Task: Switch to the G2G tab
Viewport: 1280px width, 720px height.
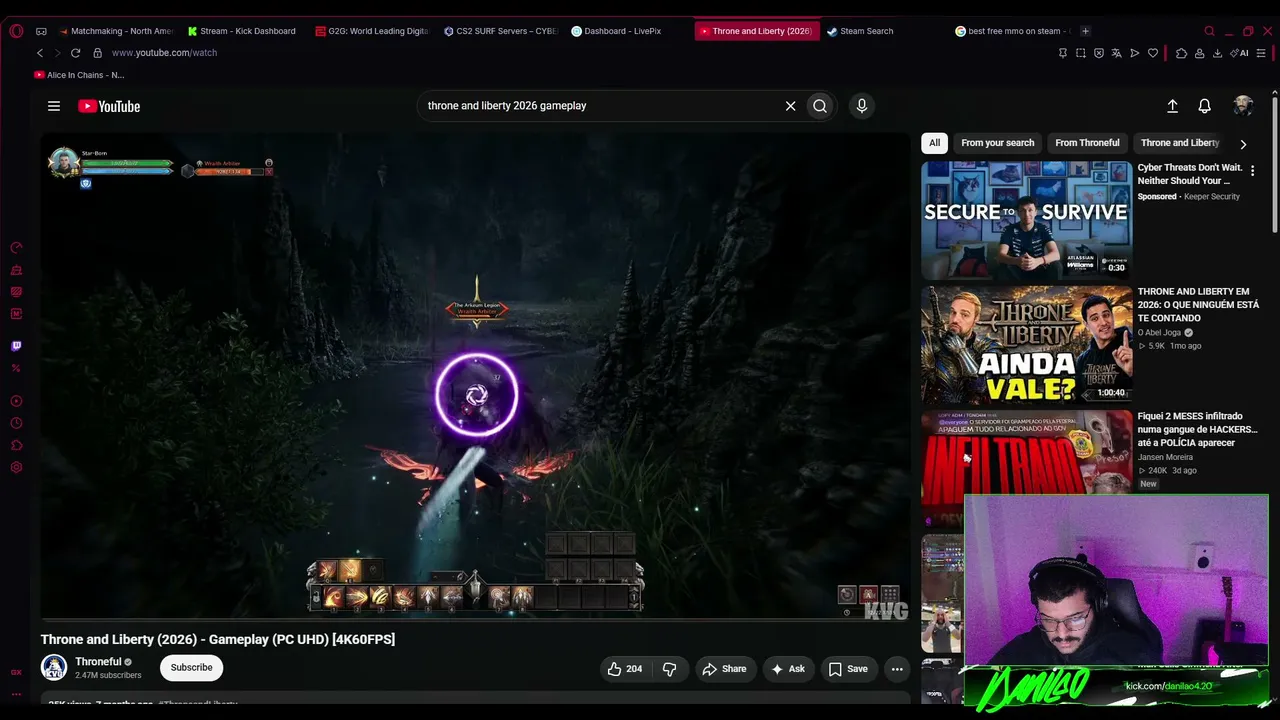Action: coord(372,31)
